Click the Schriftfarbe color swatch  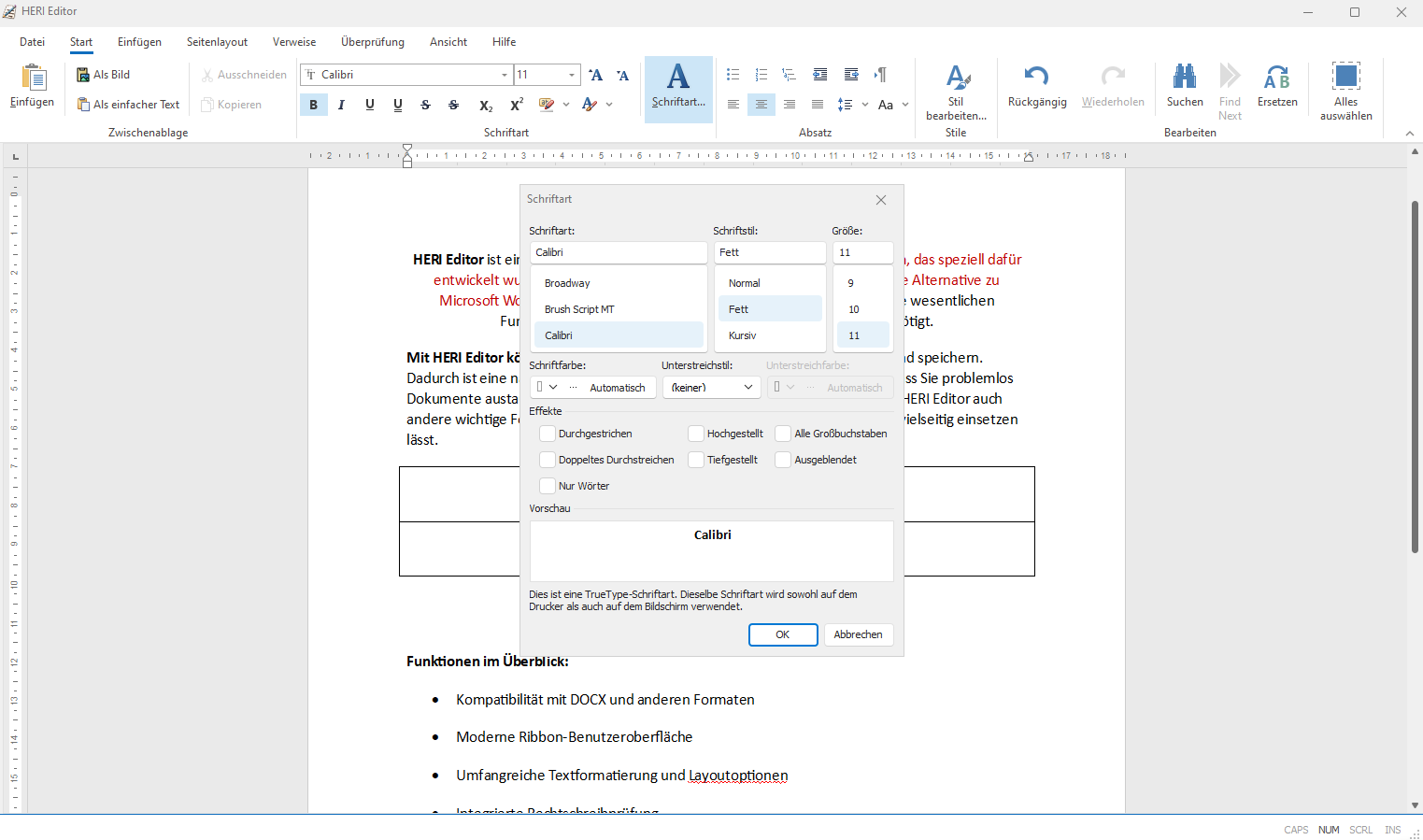pos(539,387)
